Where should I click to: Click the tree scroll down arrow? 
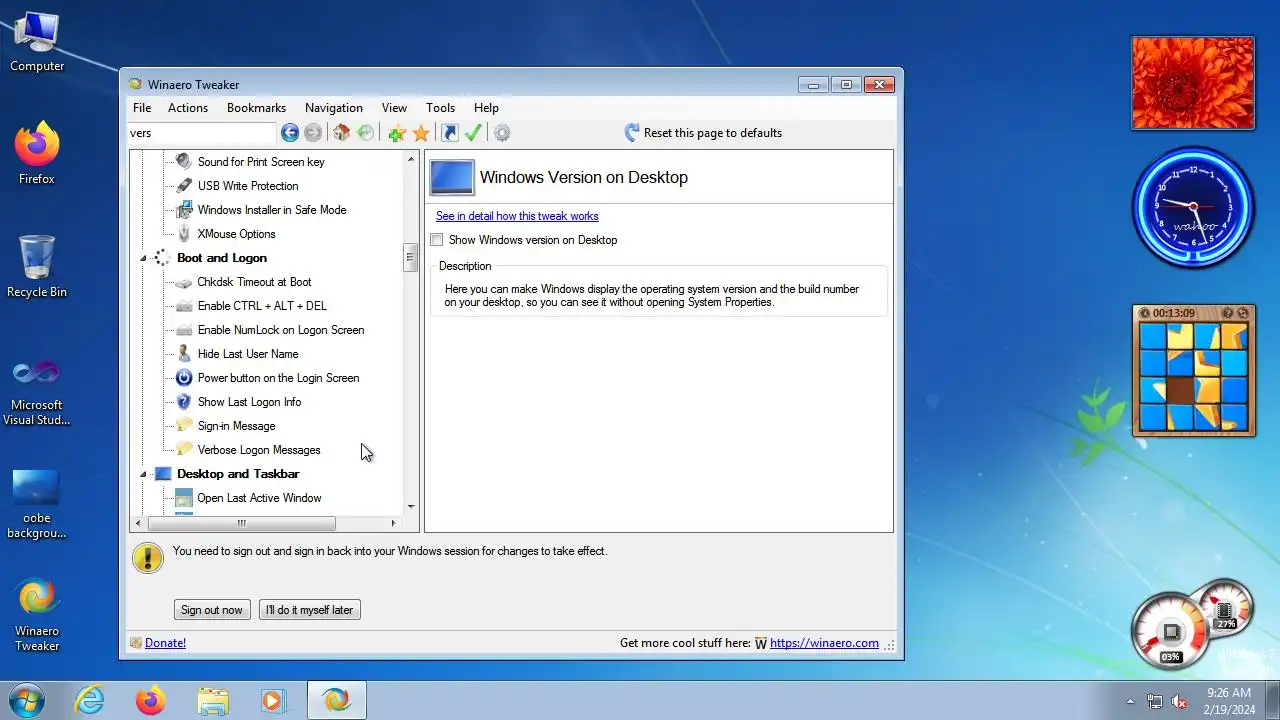pyautogui.click(x=410, y=507)
